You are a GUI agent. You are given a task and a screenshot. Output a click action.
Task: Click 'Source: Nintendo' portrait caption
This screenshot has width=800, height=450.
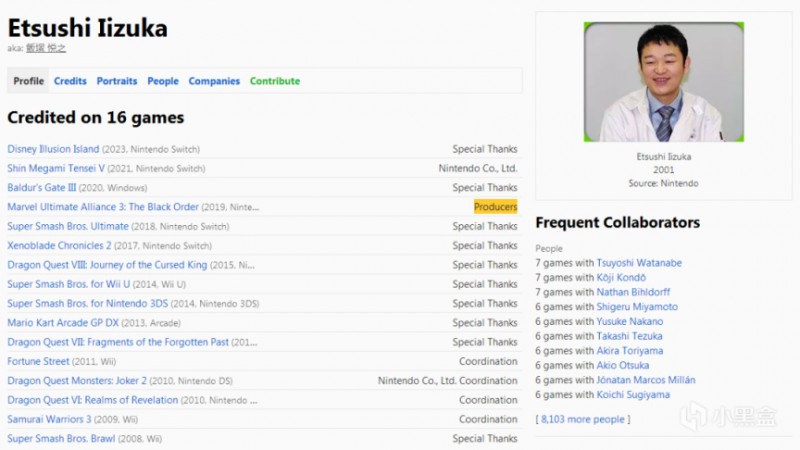click(x=663, y=183)
